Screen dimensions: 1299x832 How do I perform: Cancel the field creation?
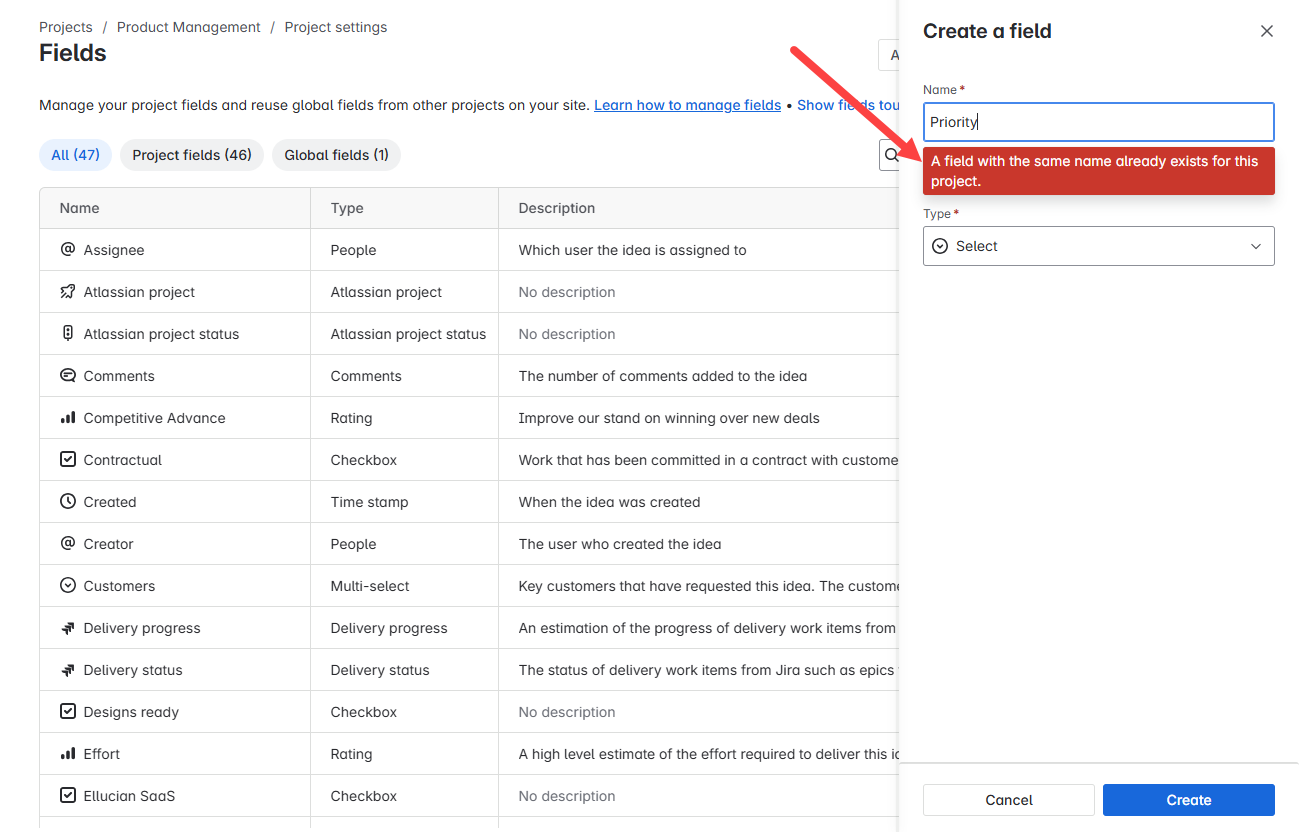coord(1009,800)
